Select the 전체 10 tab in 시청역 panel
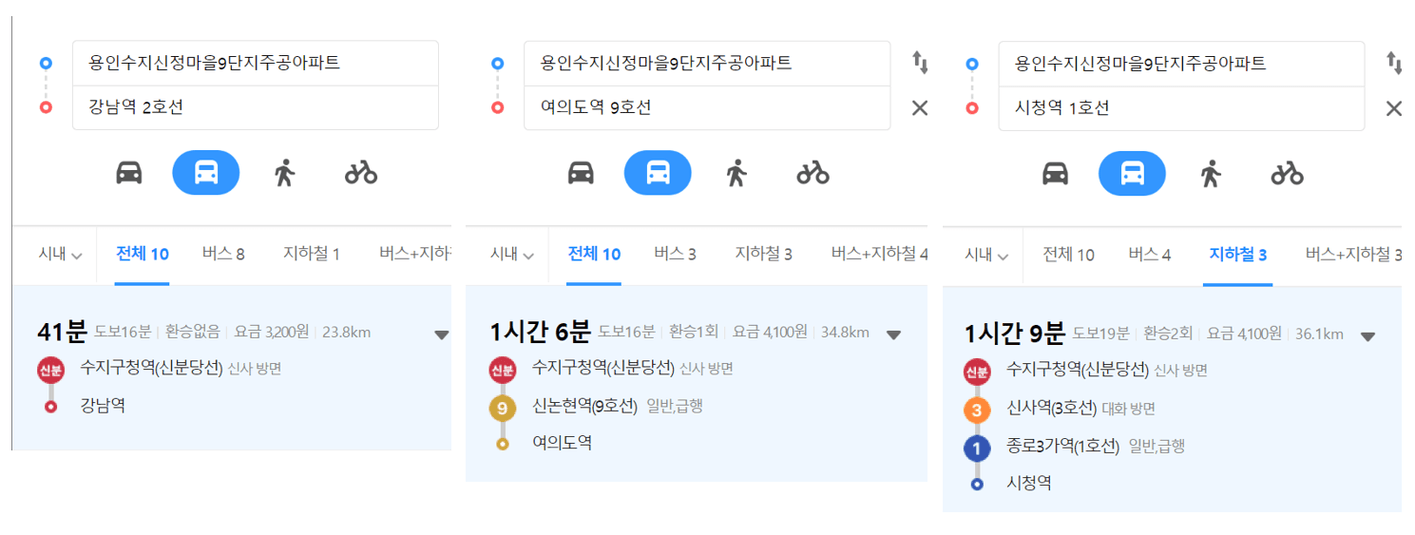The image size is (1415, 535). point(1069,255)
